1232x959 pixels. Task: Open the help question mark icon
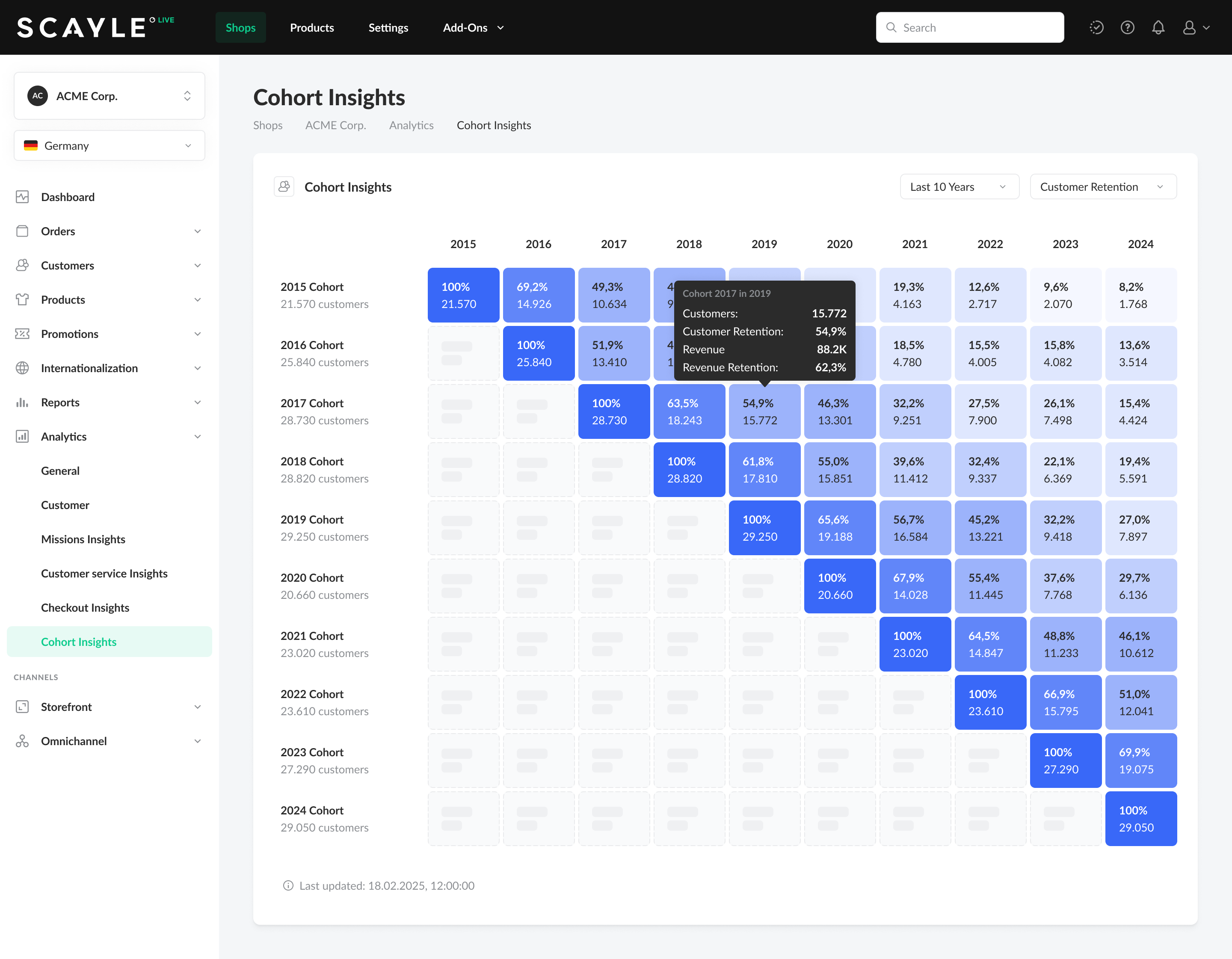point(1127,28)
